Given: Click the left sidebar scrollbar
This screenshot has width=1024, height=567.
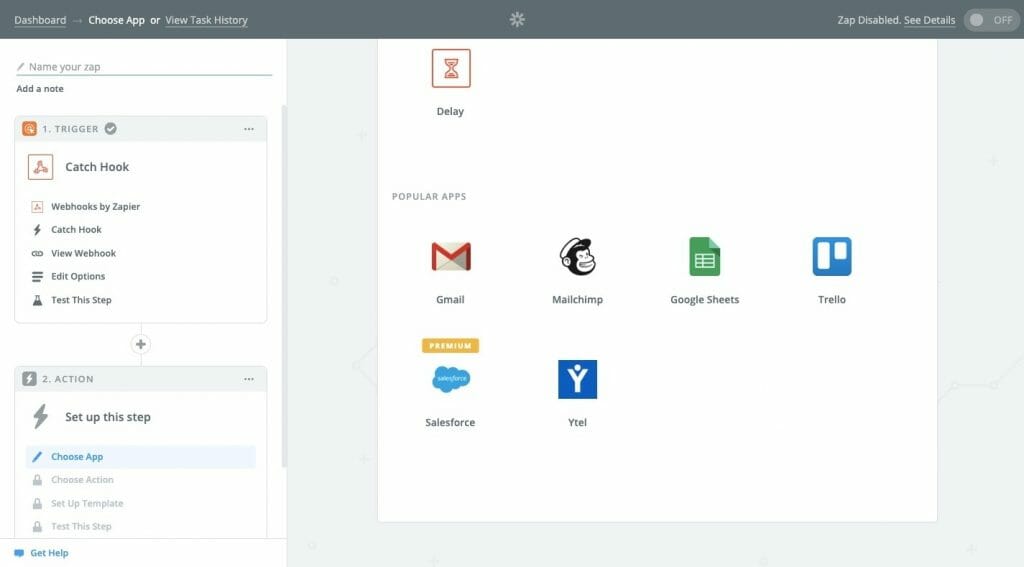Looking at the screenshot, I should pos(283,286).
